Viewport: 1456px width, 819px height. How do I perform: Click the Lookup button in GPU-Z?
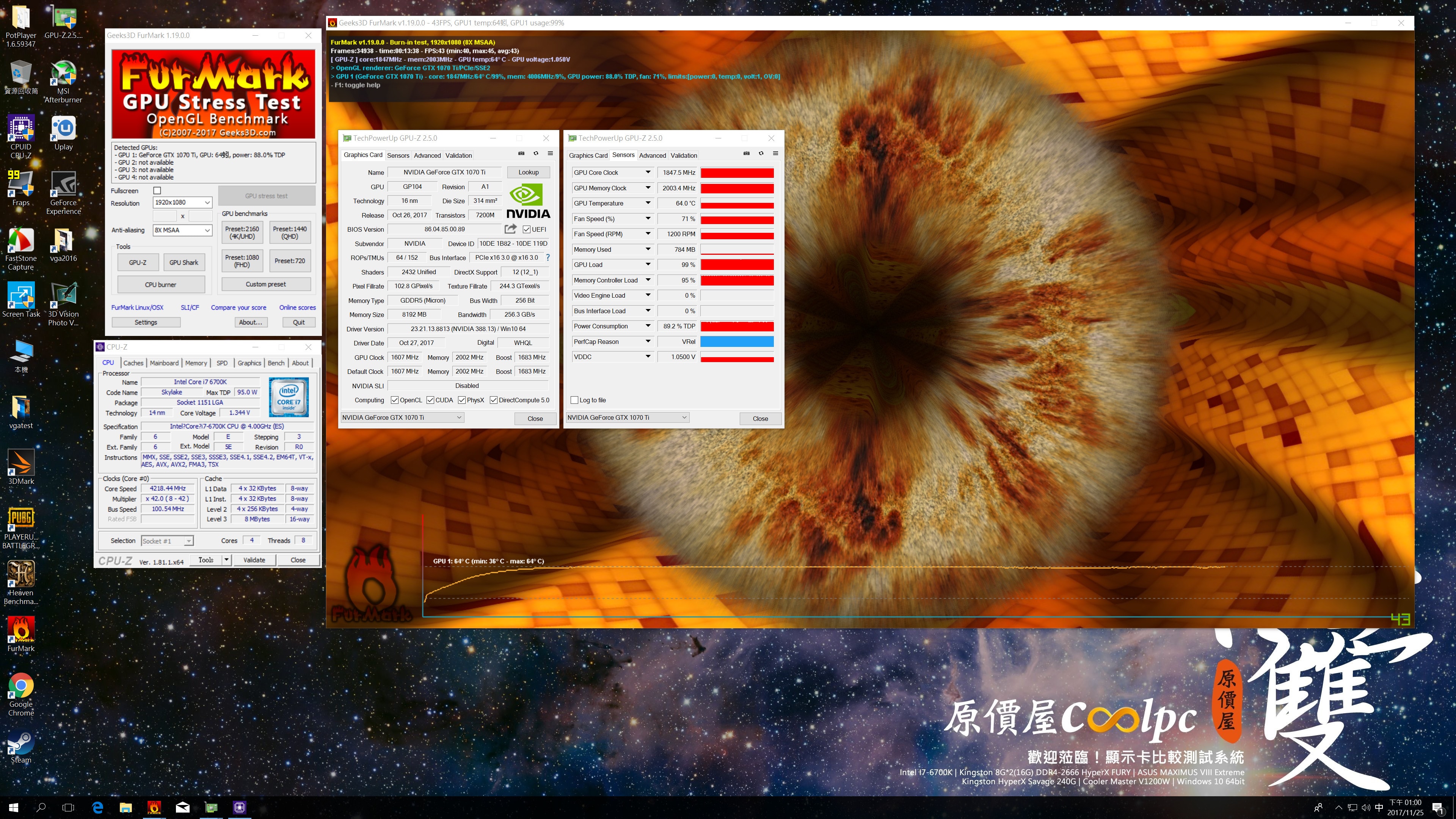click(x=529, y=173)
